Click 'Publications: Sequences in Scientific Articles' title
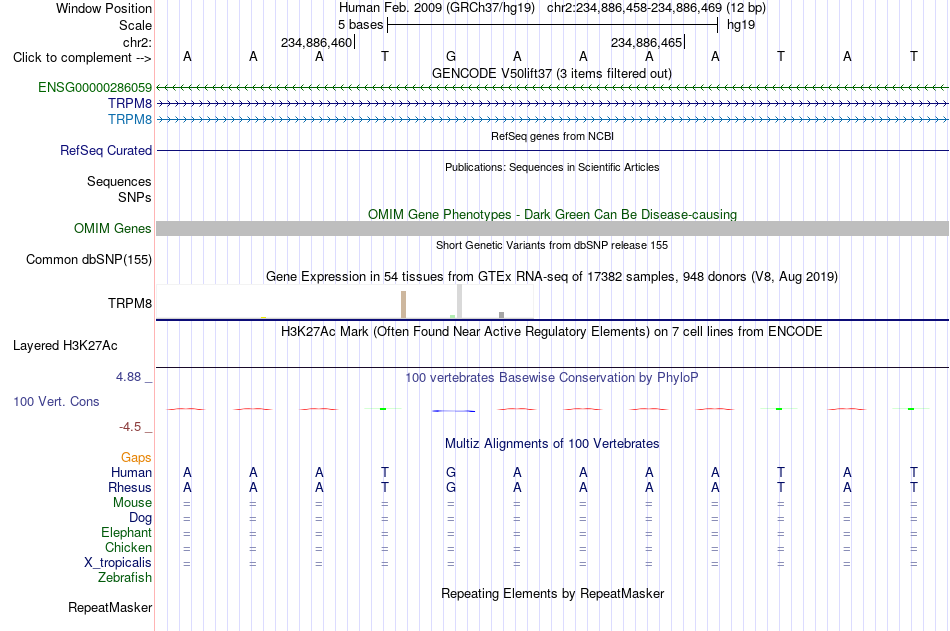Screen dimensions: 950x631 552,167
